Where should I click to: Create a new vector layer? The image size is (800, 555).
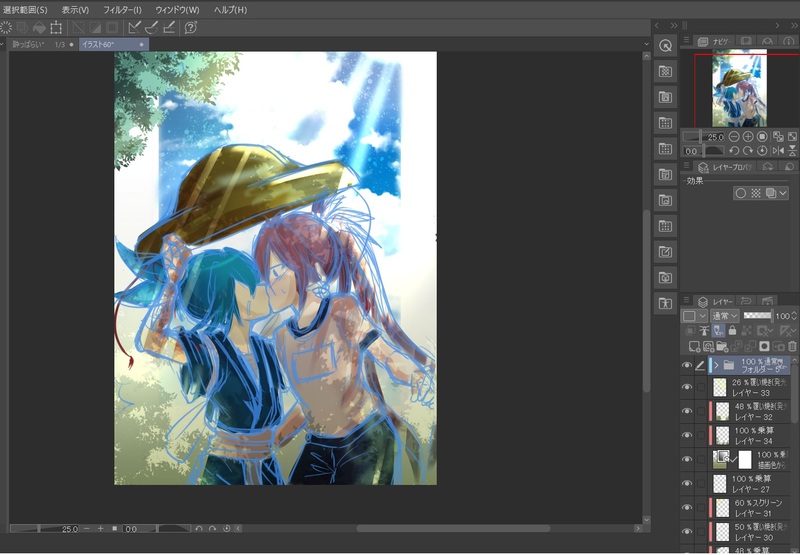[x=708, y=347]
